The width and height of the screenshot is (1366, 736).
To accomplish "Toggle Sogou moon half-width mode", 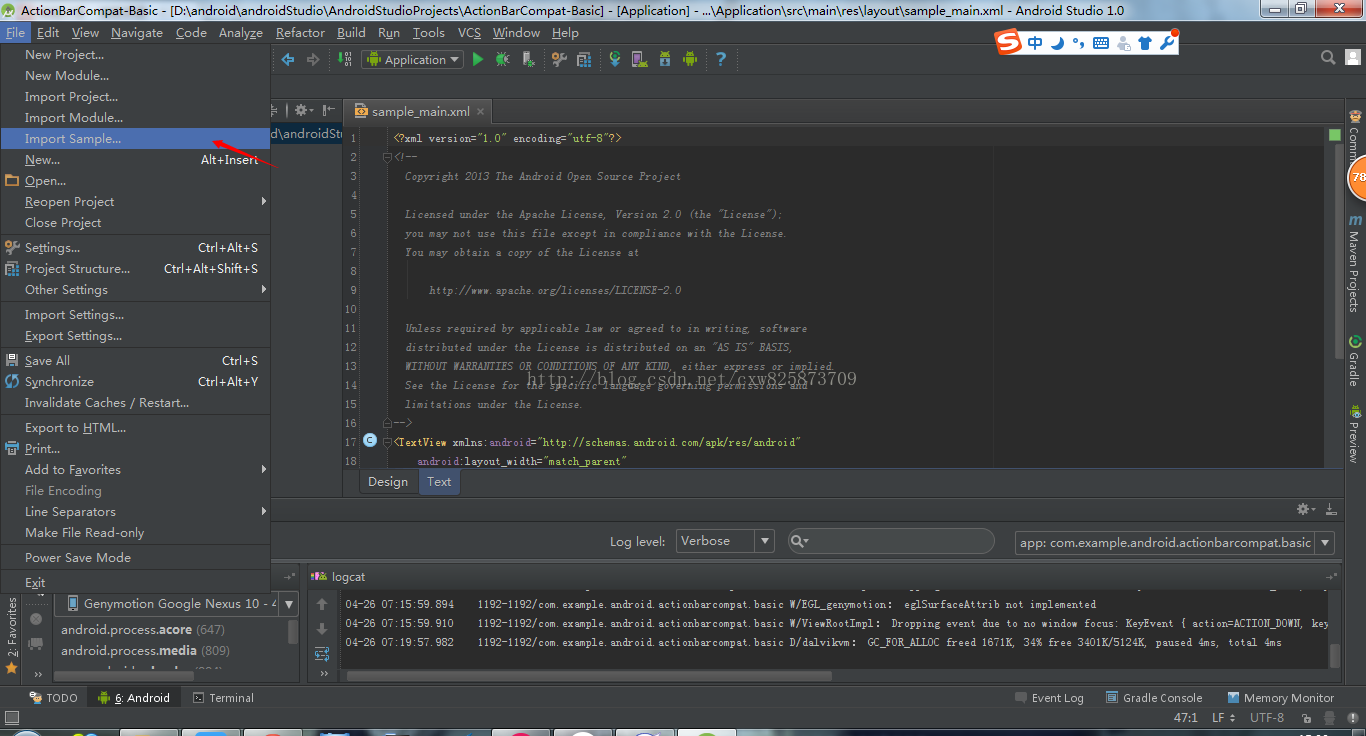I will 1056,43.
